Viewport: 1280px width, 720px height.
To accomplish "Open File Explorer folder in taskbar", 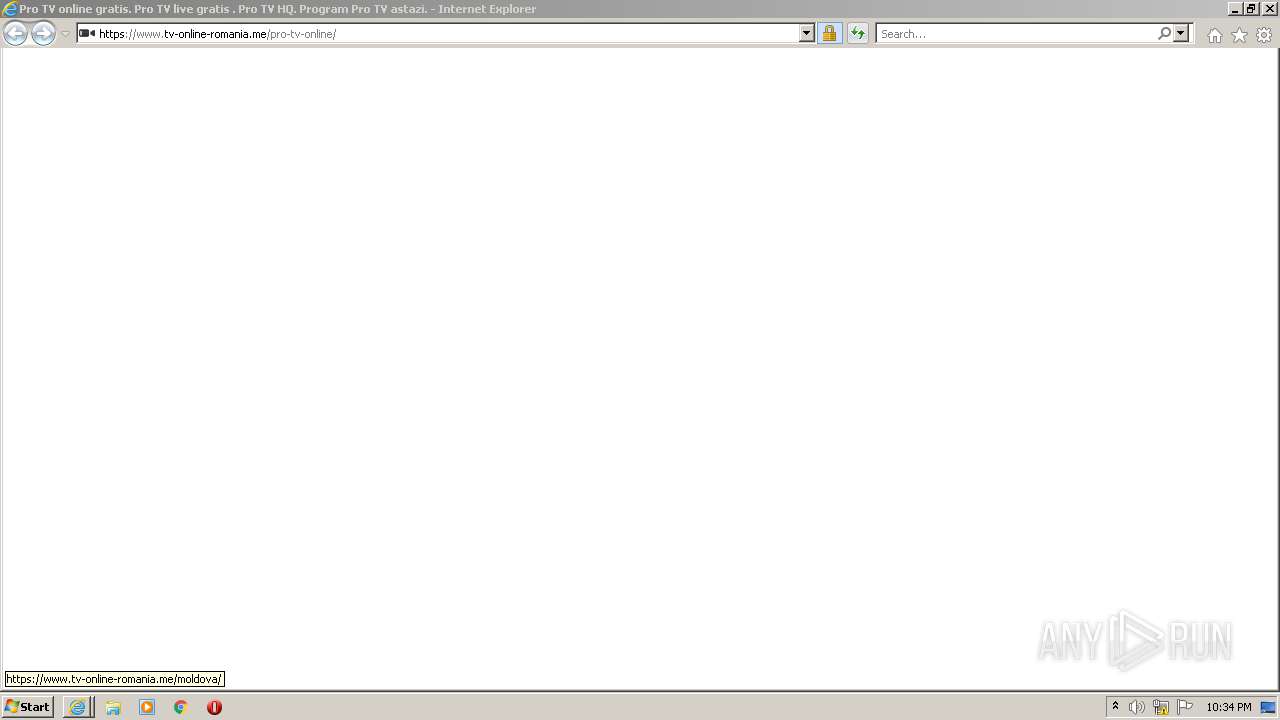I will pyautogui.click(x=113, y=707).
